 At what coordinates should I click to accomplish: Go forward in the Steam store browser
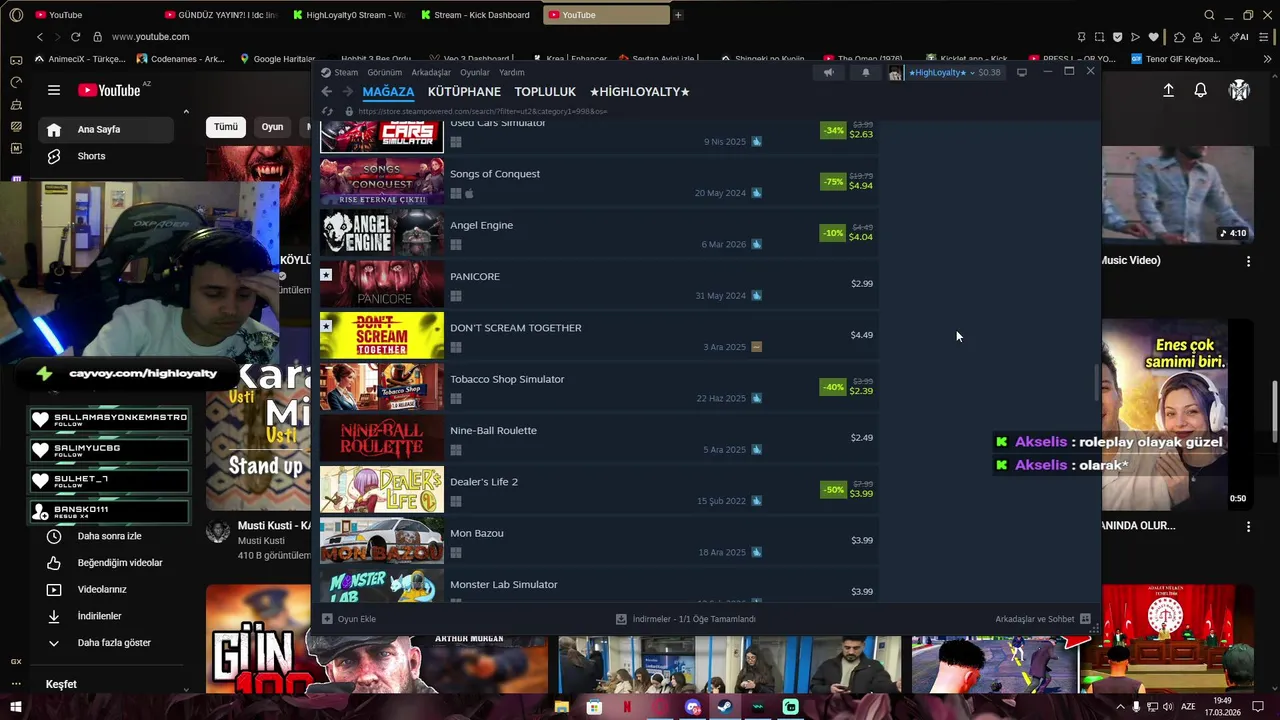[347, 91]
